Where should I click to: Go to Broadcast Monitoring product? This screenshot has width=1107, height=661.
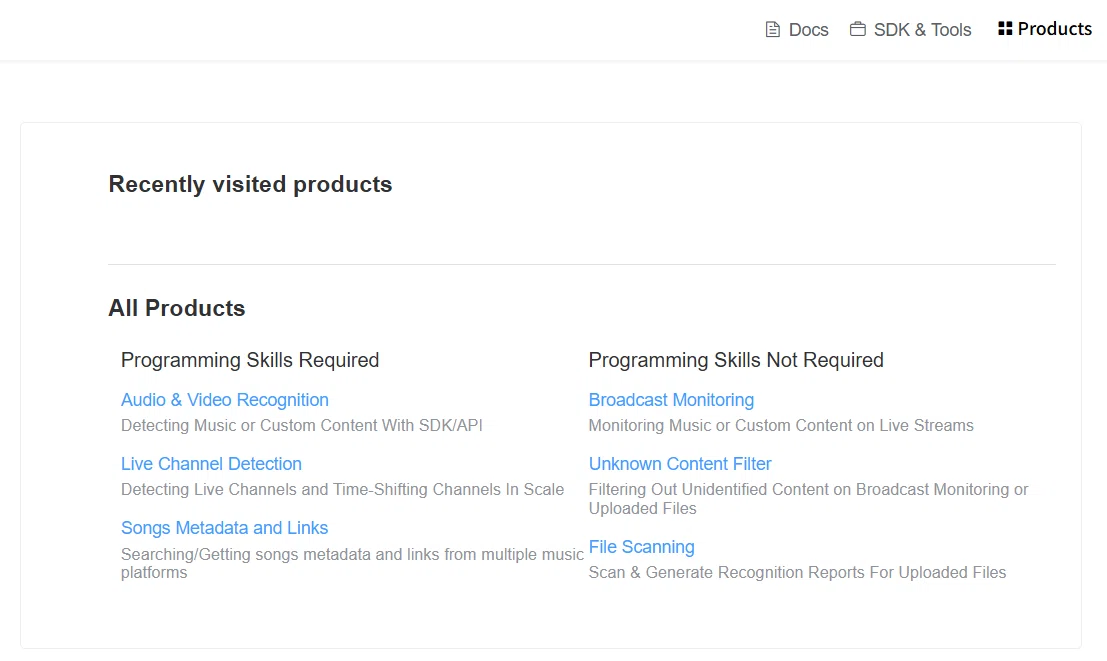[x=671, y=400]
